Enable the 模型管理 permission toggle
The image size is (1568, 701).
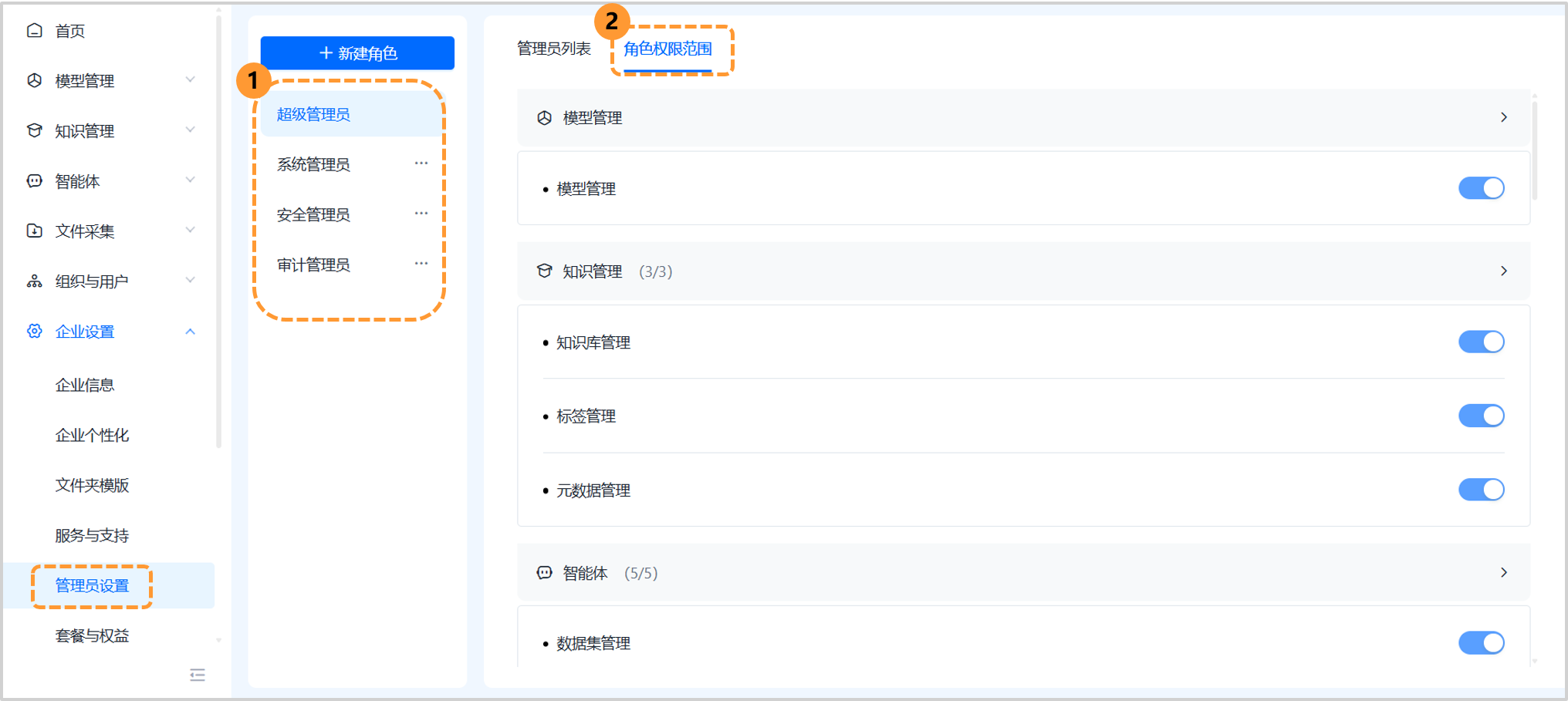coord(1481,187)
